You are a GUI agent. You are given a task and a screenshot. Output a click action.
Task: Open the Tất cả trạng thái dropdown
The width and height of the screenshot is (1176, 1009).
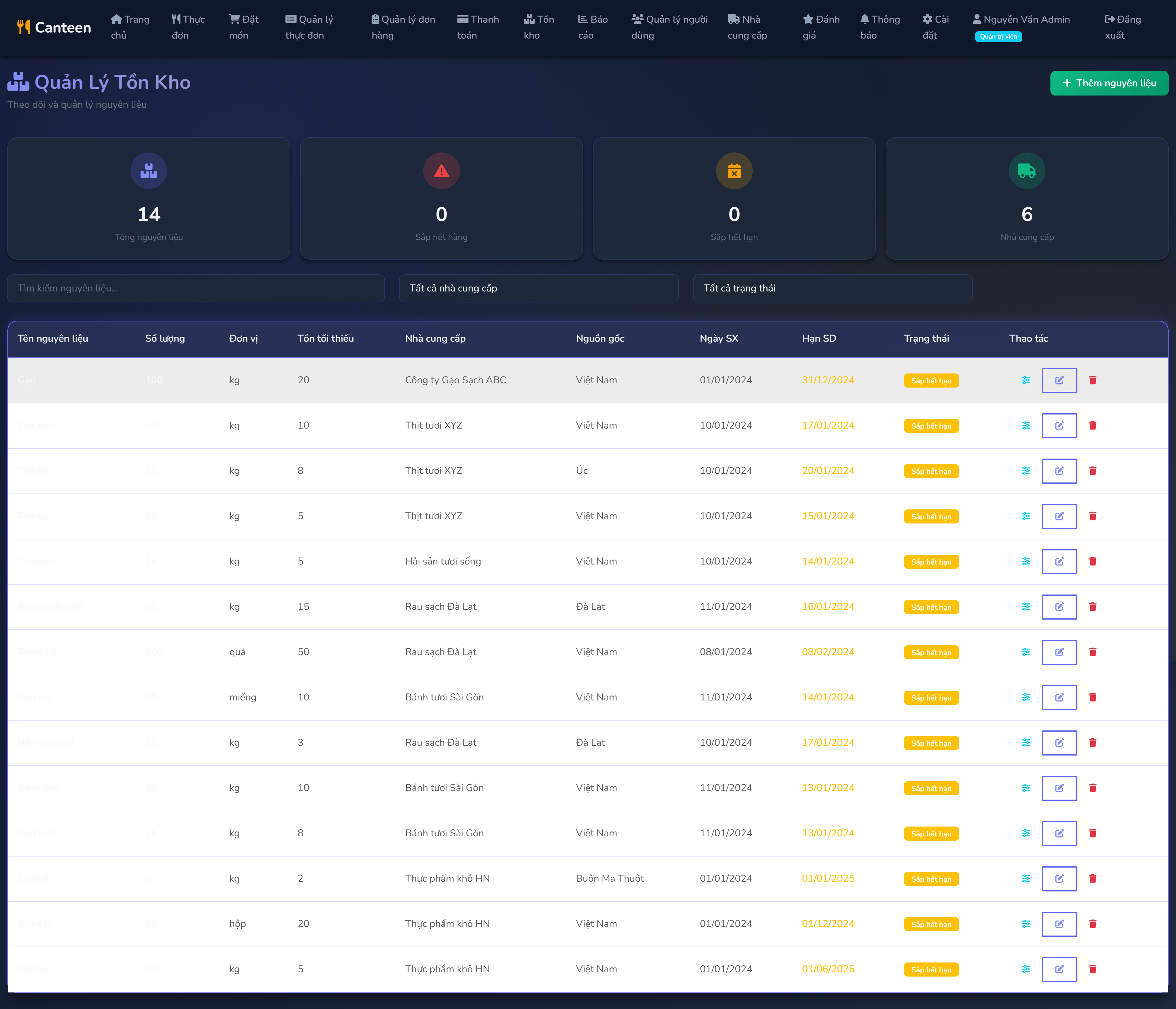pyautogui.click(x=833, y=288)
